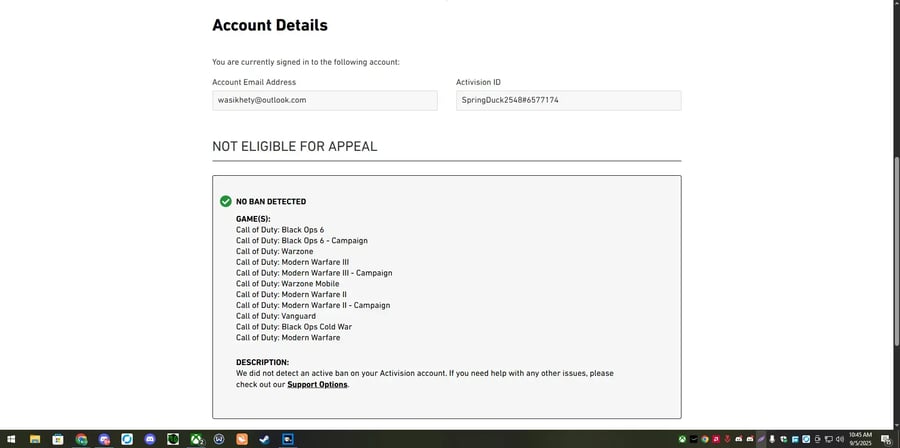Screen dimensions: 900x448
Task: Launch Microsoft Store from the taskbar
Action: pyautogui.click(x=58, y=439)
